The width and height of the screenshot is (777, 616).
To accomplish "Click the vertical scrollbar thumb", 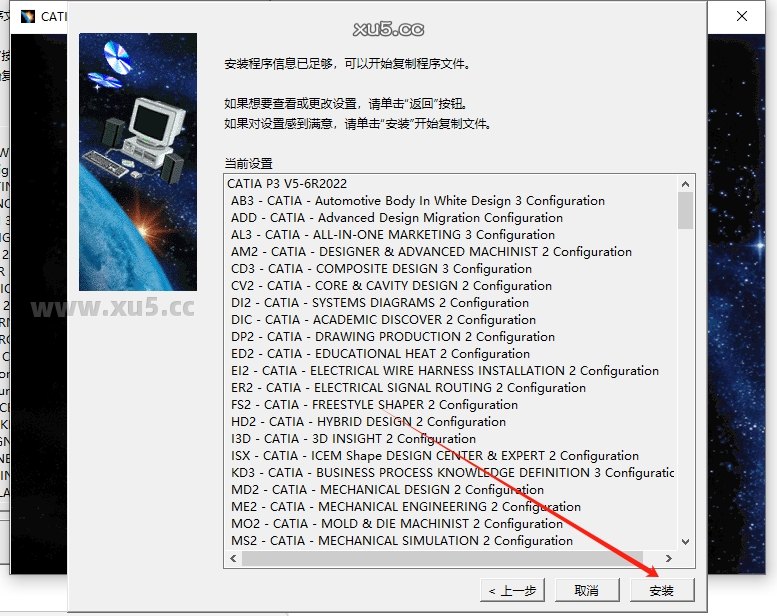I will [685, 211].
